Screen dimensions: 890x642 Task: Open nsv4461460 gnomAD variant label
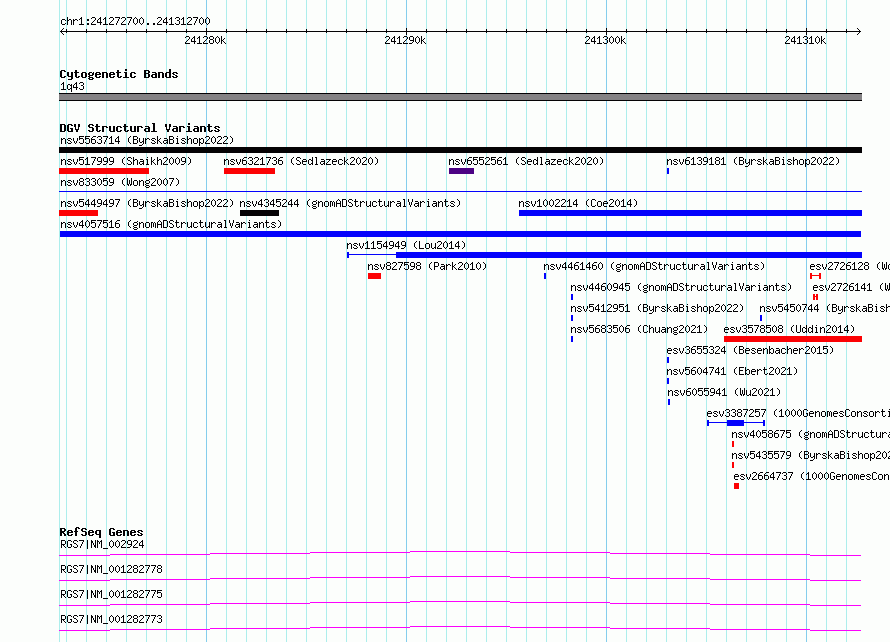[x=654, y=266]
